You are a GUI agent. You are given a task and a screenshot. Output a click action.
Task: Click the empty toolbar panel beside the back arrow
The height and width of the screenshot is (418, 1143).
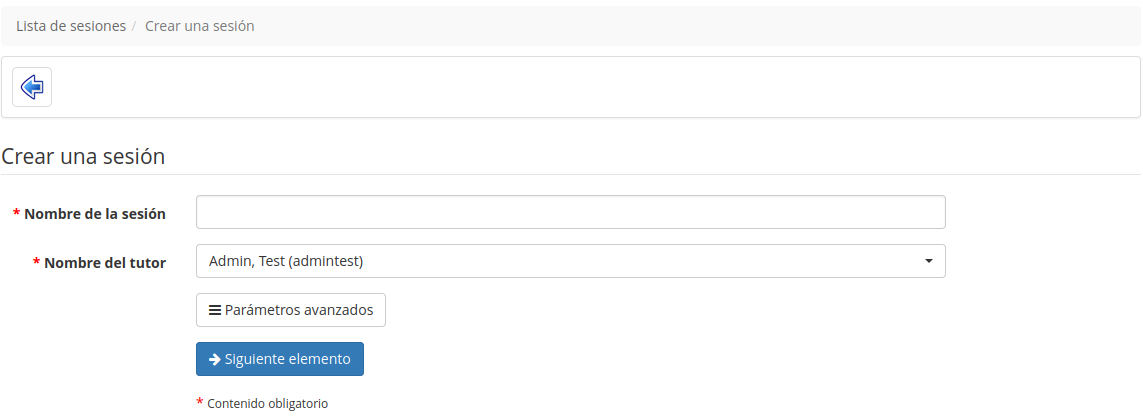595,88
